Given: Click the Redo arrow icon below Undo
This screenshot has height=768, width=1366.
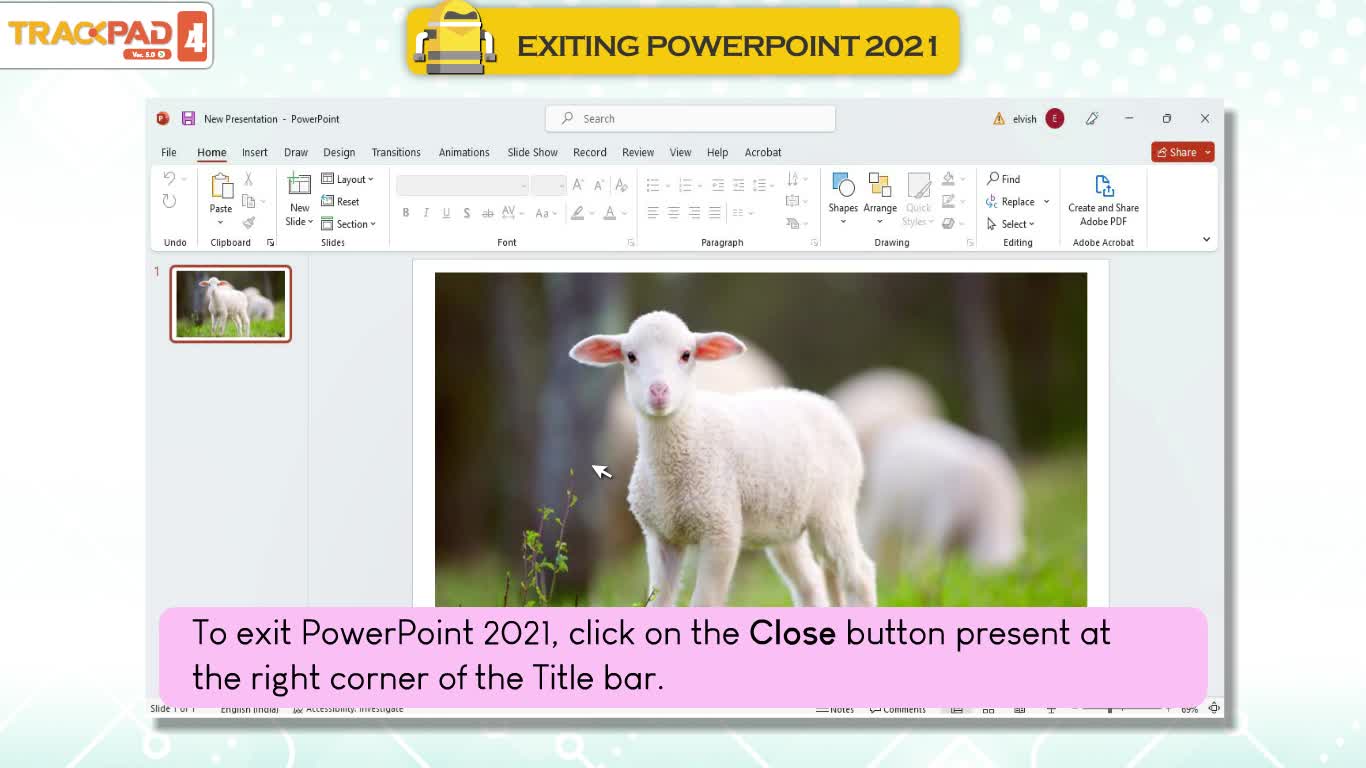Looking at the screenshot, I should (169, 201).
